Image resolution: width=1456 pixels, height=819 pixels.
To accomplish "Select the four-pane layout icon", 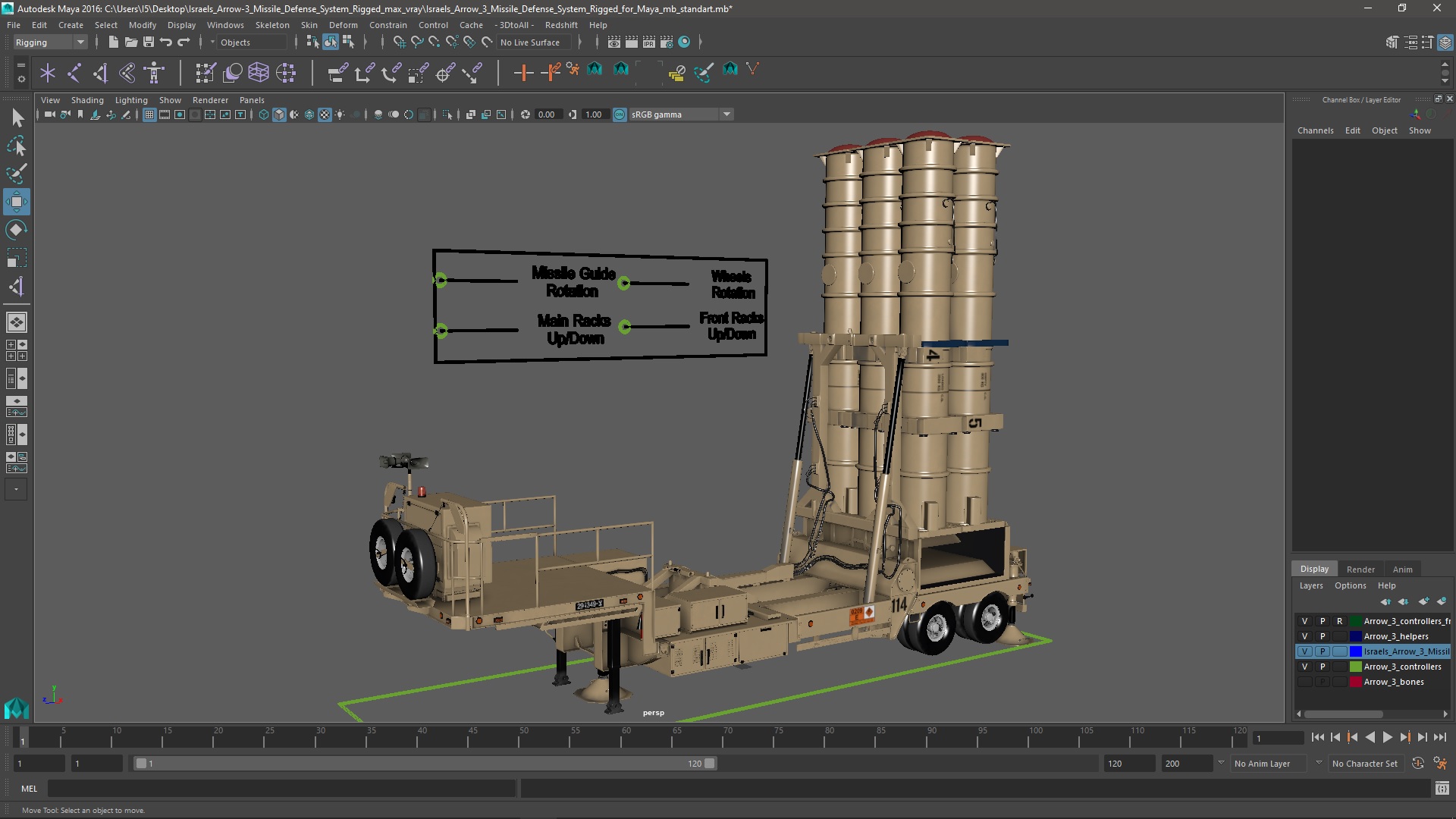I will [x=17, y=350].
